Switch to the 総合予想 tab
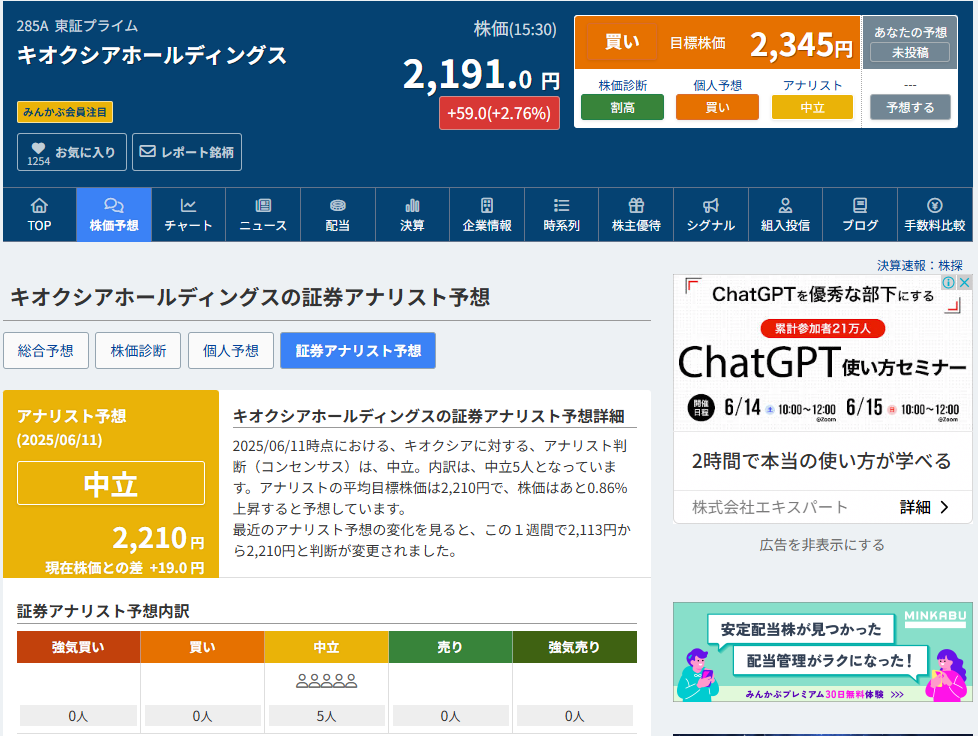This screenshot has height=736, width=978. pos(46,351)
